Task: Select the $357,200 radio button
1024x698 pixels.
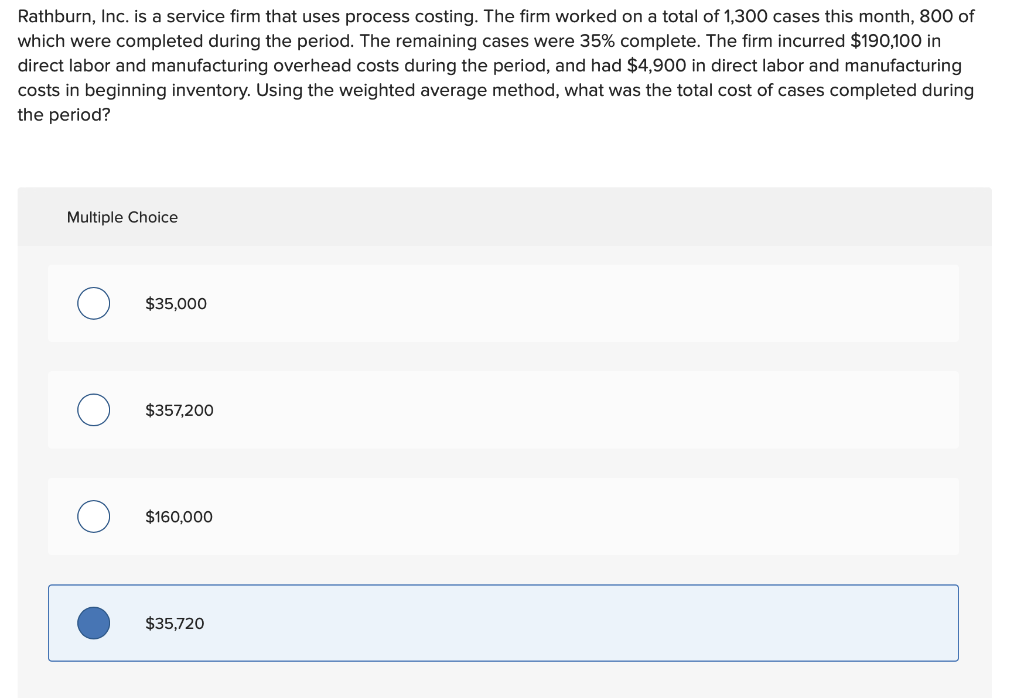Action: coord(93,409)
